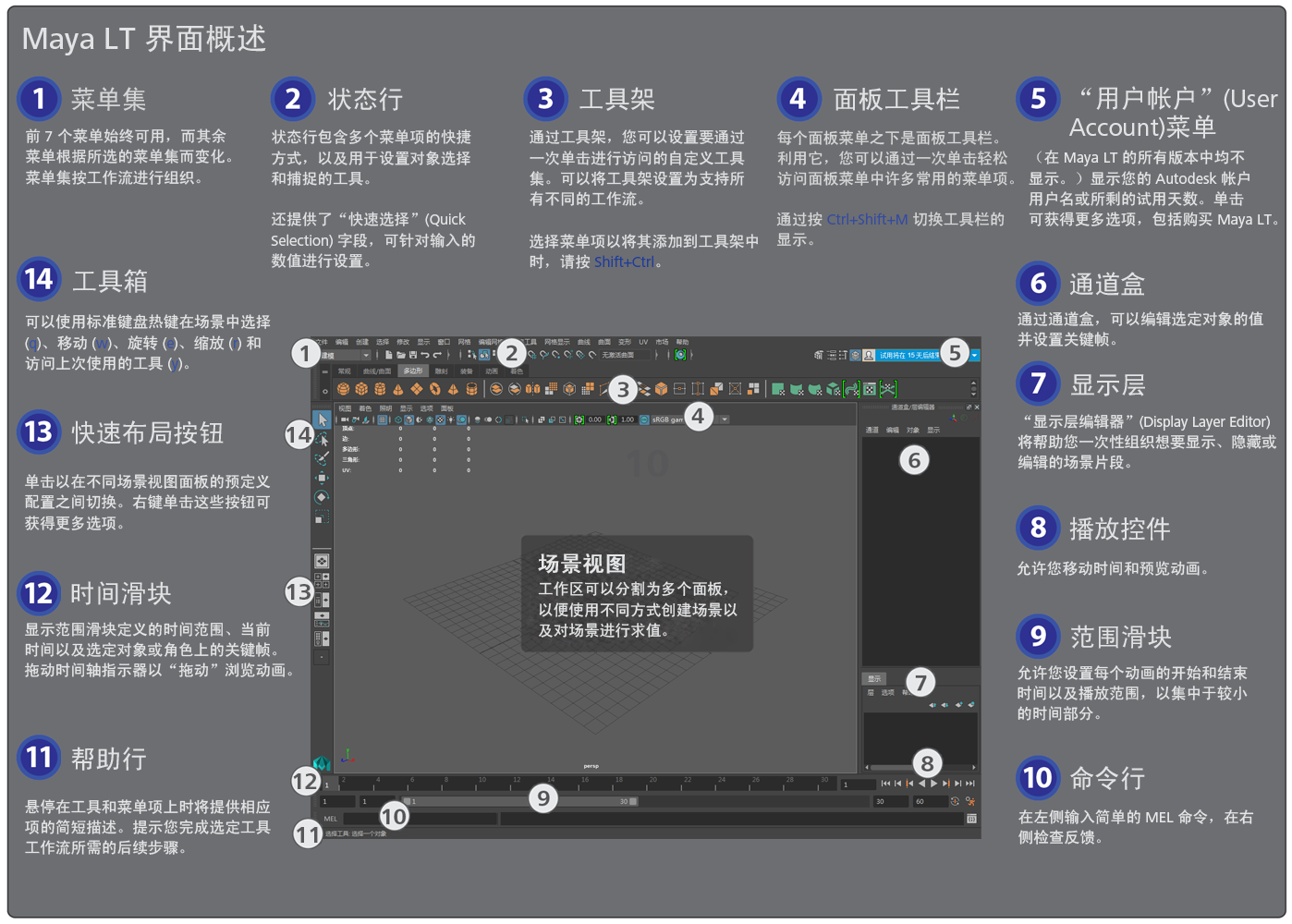Toggle textured display in panel toolbar
This screenshot has width=1292, height=924.
tap(440, 419)
